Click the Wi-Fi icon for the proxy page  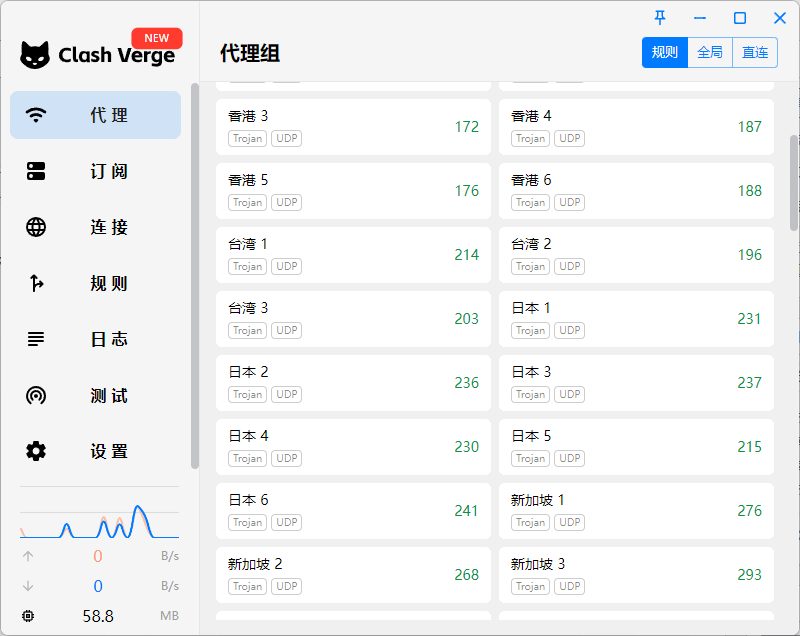coord(36,115)
